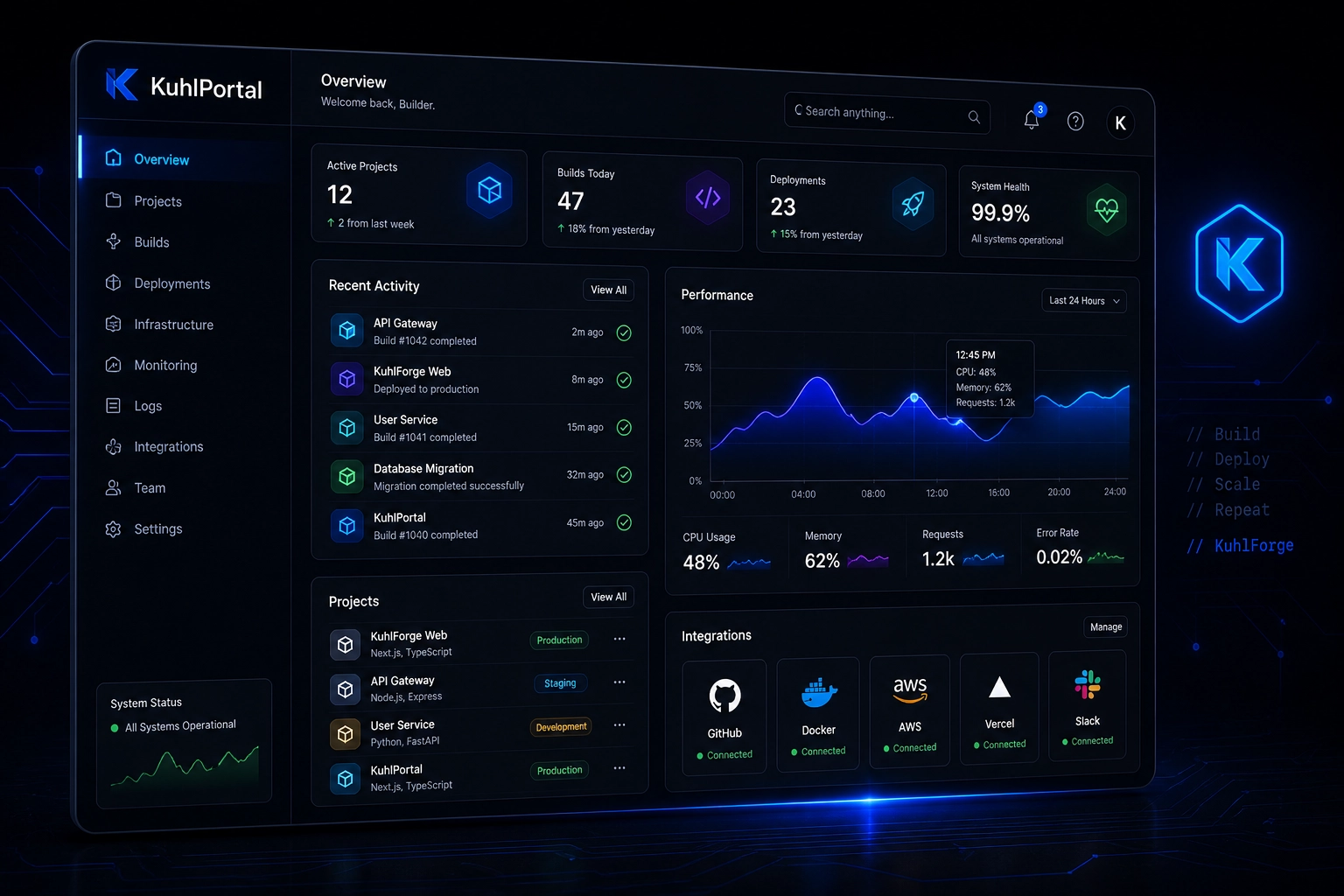Click 'All Systems Operational' status text
The width and height of the screenshot is (1344, 896).
[180, 725]
